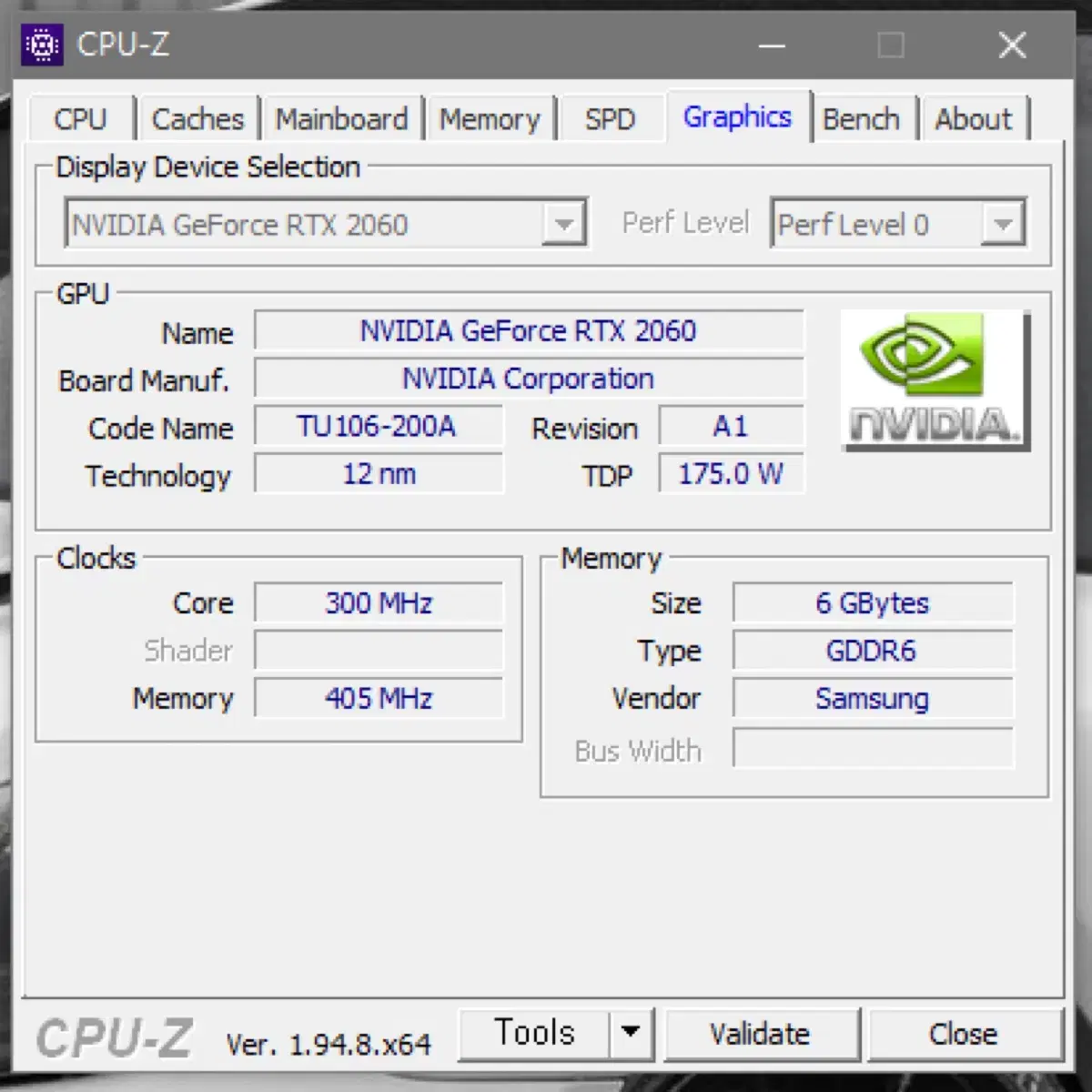Click the Vendor label in Memory group
Image resolution: width=1092 pixels, height=1092 pixels.
[656, 698]
